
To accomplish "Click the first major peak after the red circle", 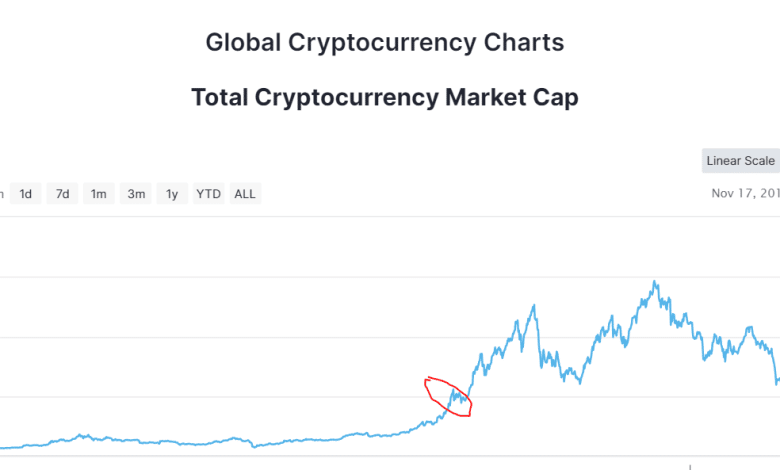I will [x=534, y=306].
